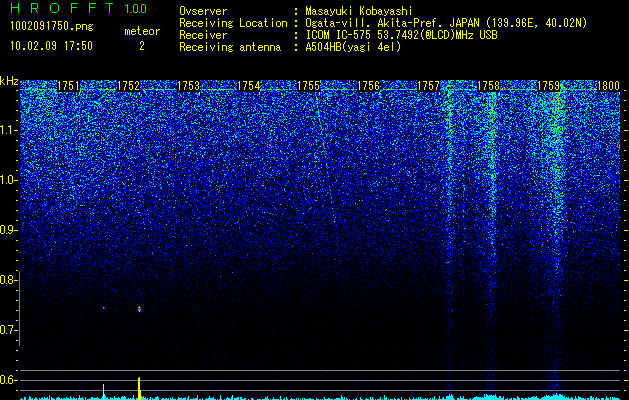Click the Receiving antenna label
Viewport: 629px width, 400px height.
(x=230, y=47)
